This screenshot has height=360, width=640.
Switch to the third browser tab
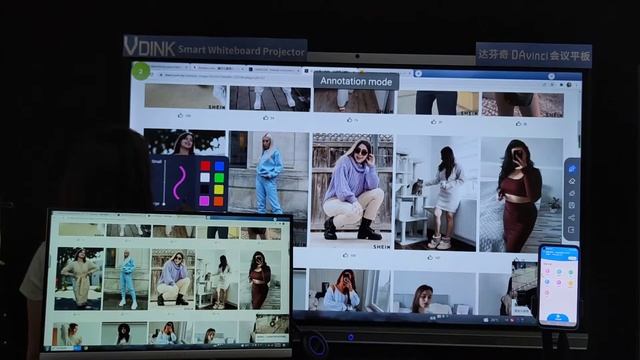tap(273, 69)
